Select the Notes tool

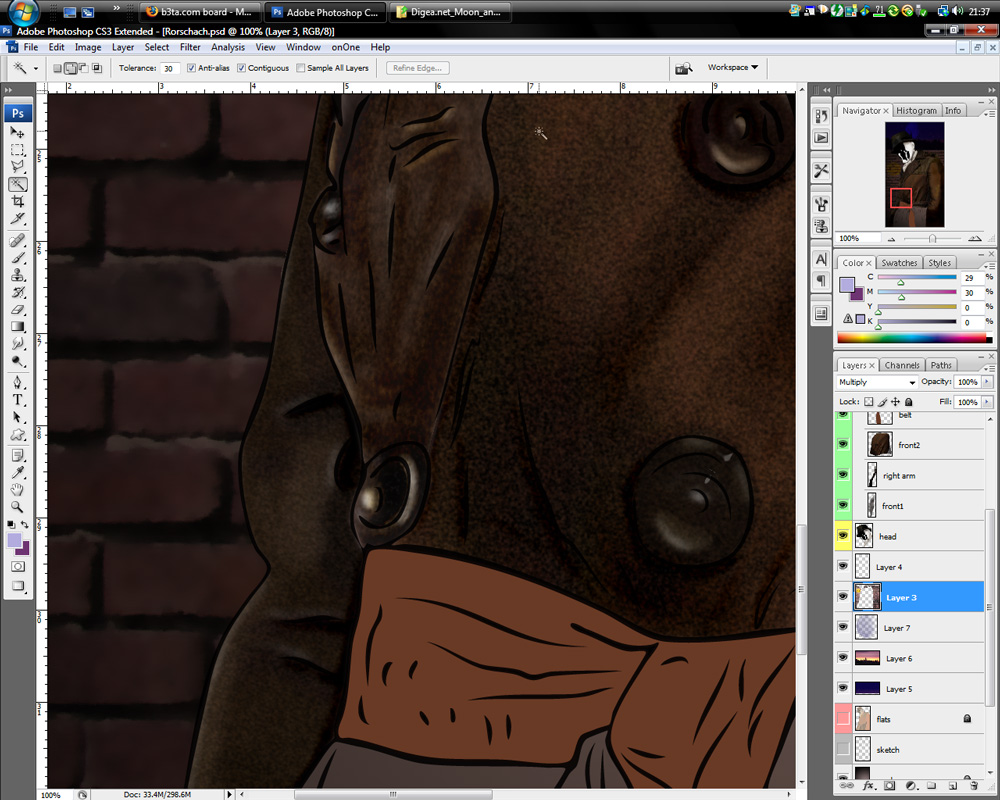point(17,456)
